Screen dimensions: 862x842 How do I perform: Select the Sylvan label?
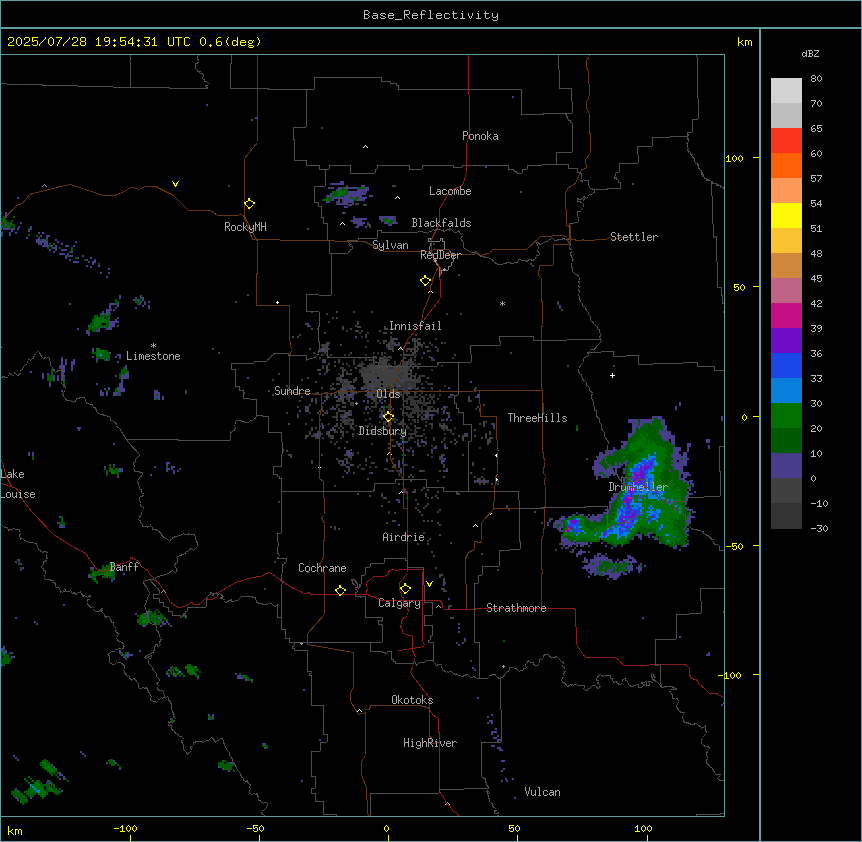[x=390, y=245]
